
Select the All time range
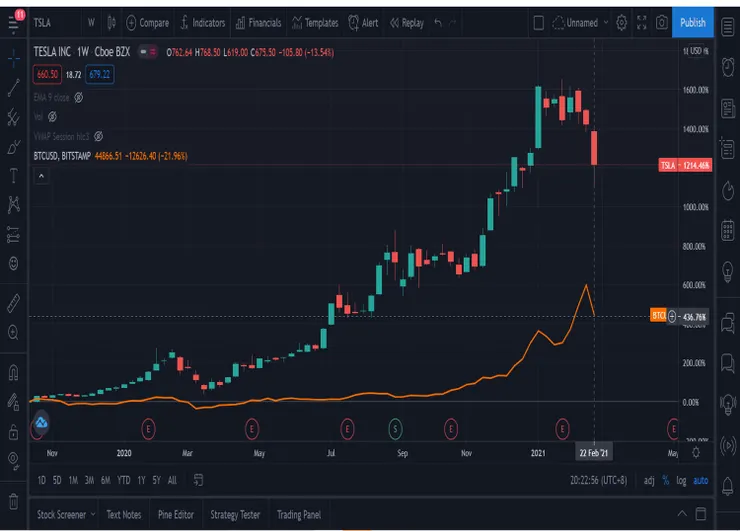click(x=172, y=480)
